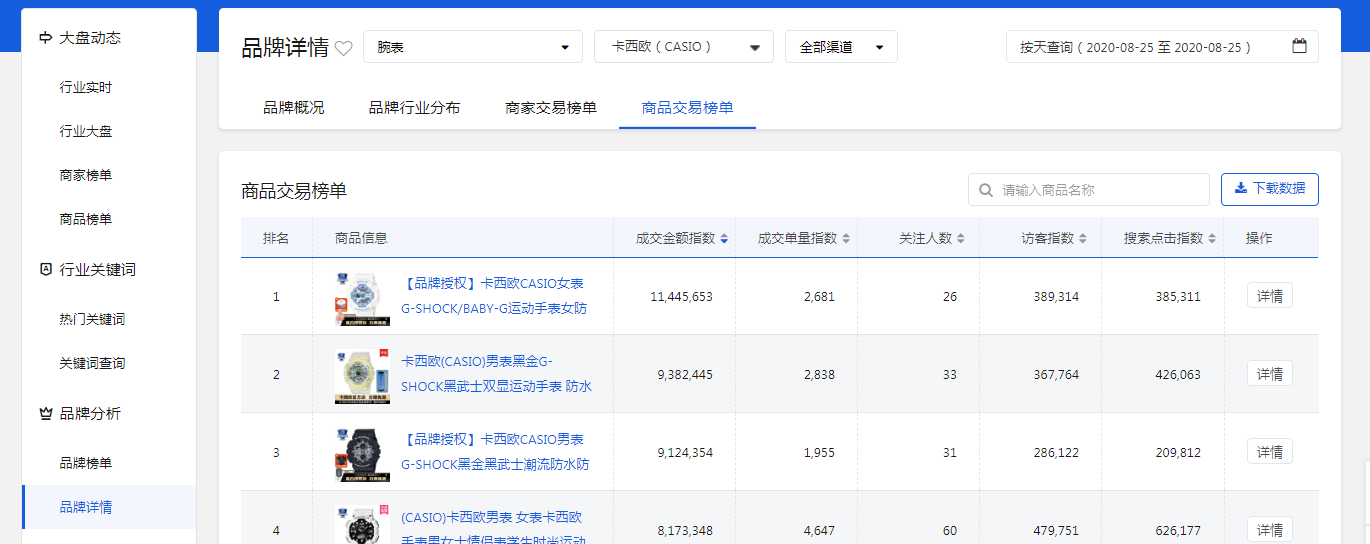Click the rank 2 yellow watch thumbnail
This screenshot has height=544, width=1370.
[363, 375]
